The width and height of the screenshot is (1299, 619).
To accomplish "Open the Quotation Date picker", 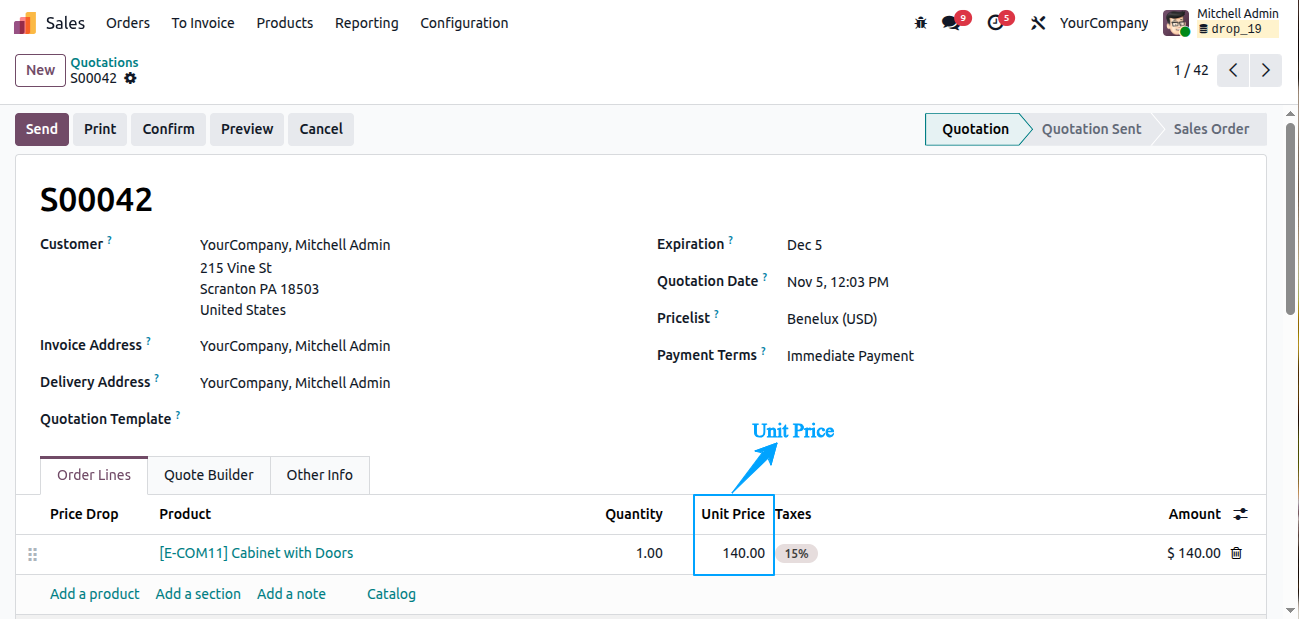I will pos(838,282).
